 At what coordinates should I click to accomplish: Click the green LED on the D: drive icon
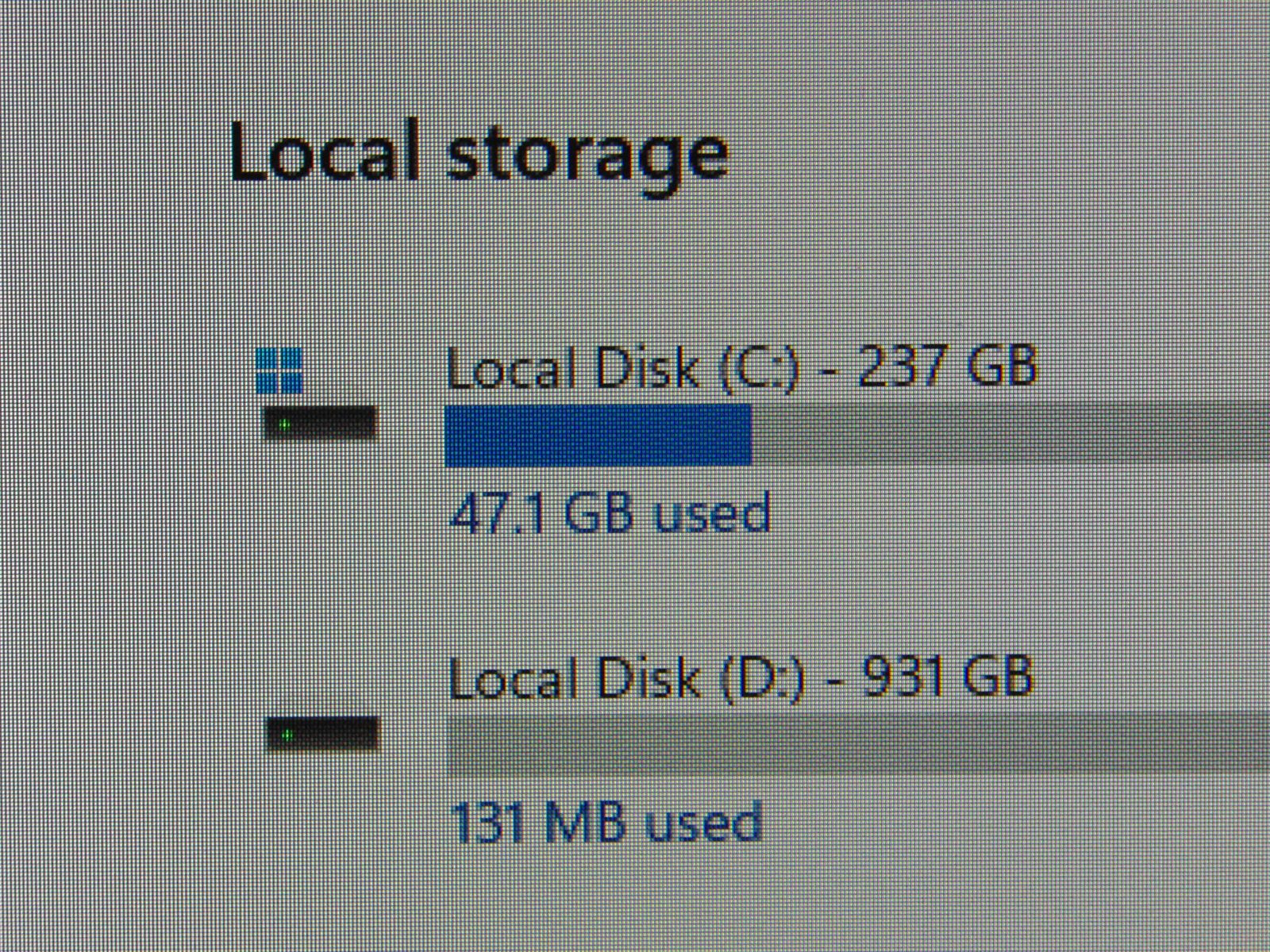[x=288, y=735]
